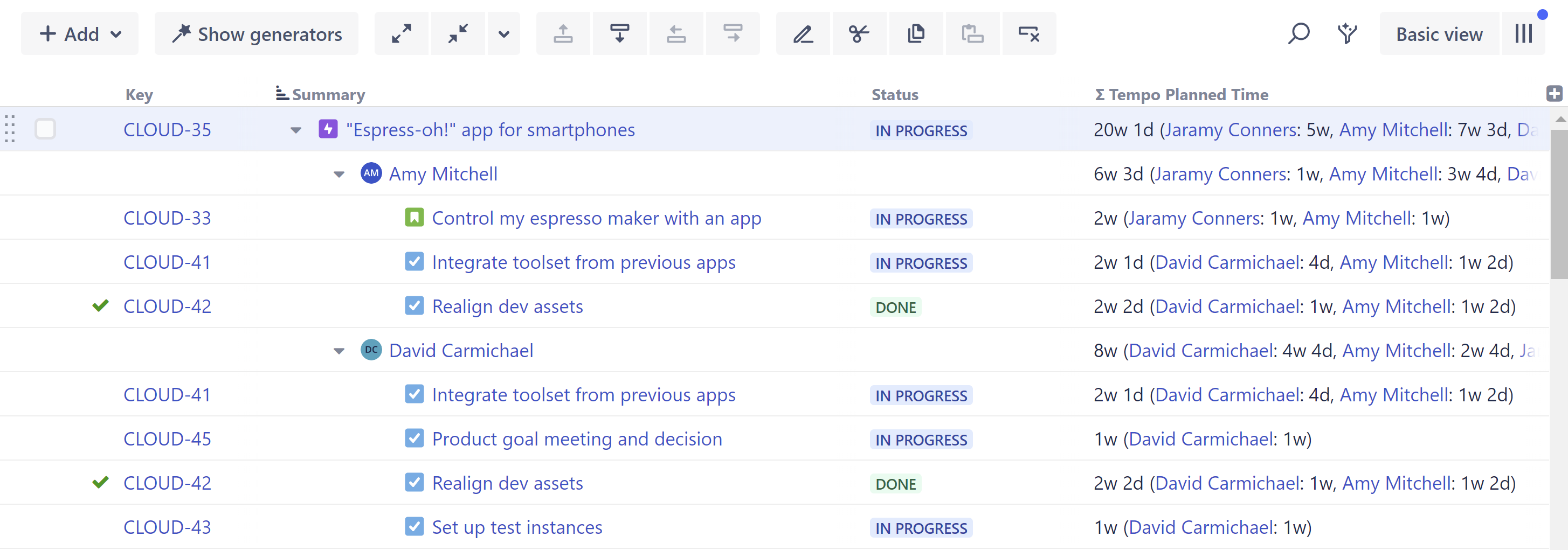
Task: Open the column layout icon at top right
Action: point(1524,33)
